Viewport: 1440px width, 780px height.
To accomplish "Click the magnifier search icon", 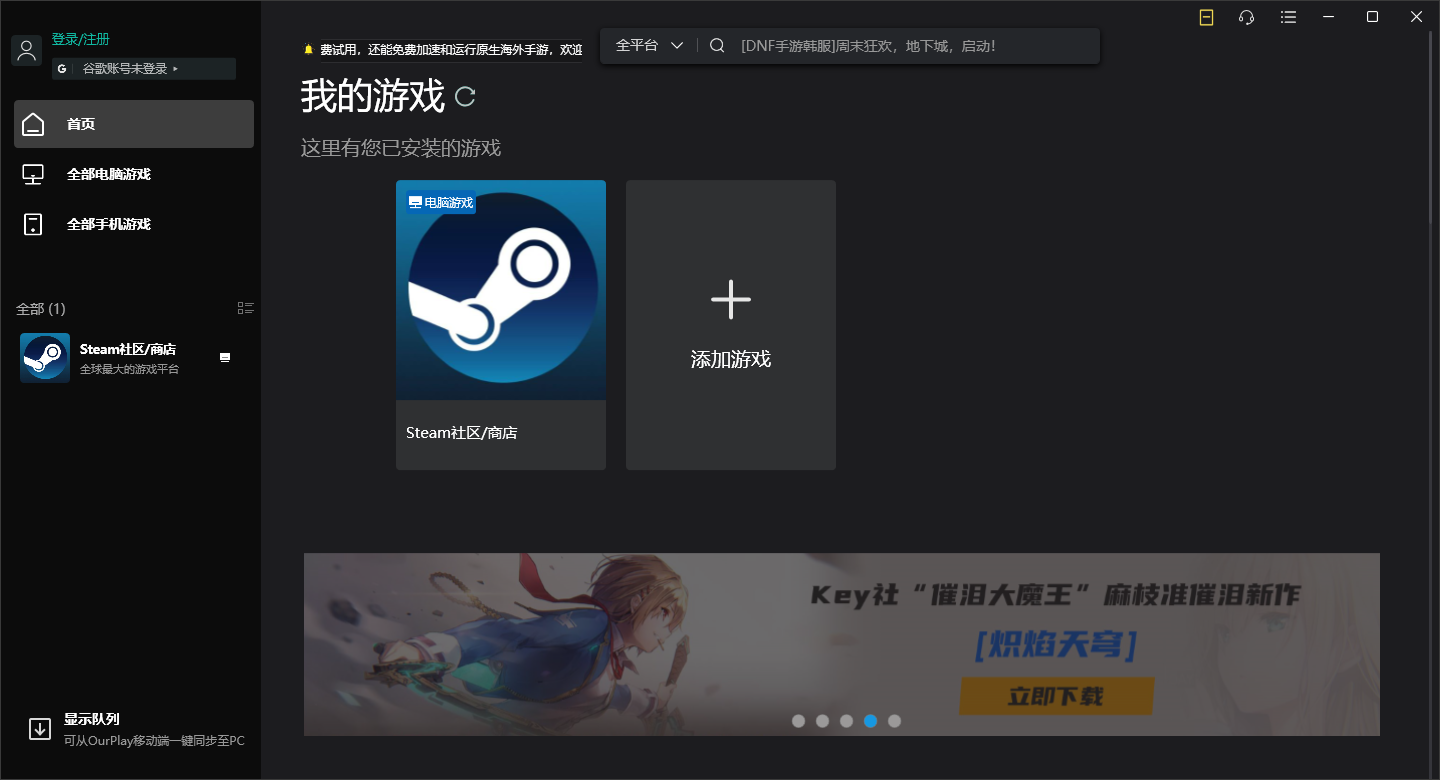I will (717, 45).
